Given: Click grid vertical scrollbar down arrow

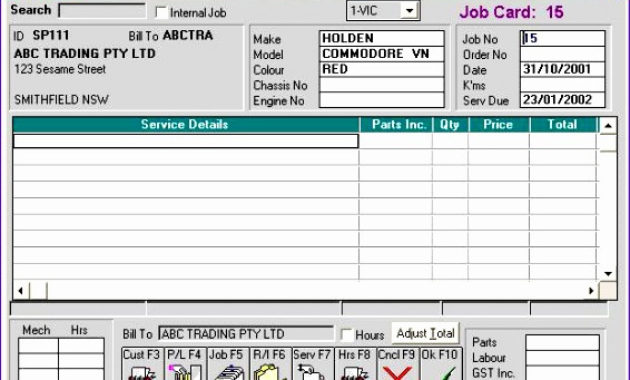Looking at the screenshot, I should point(608,274).
